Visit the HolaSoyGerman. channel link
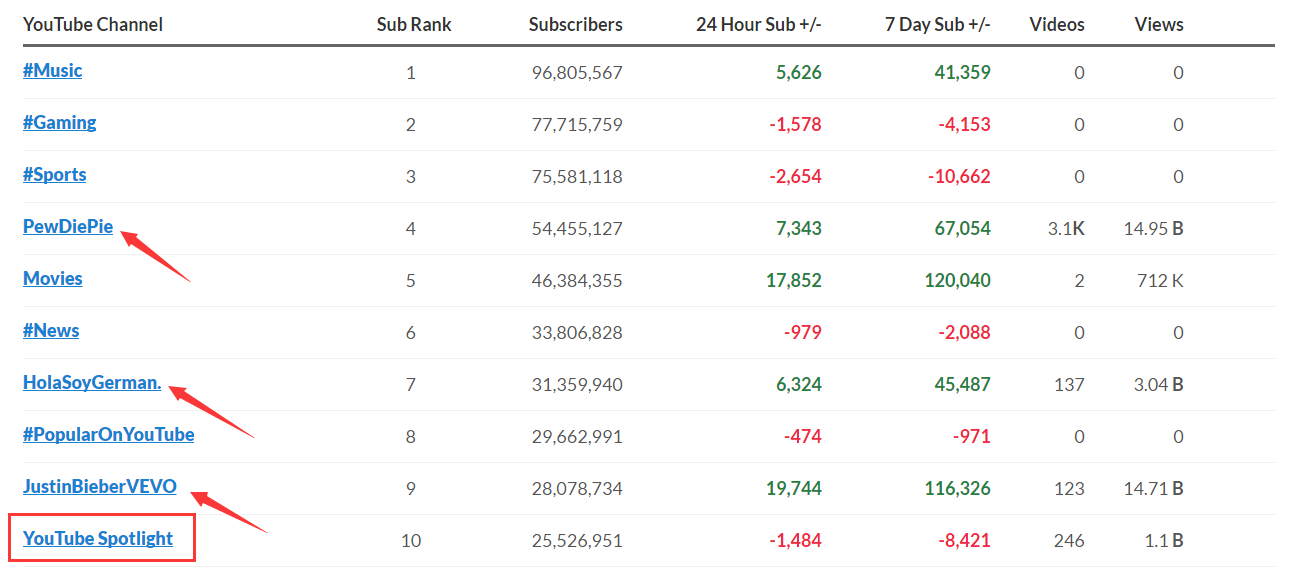The height and width of the screenshot is (570, 1309). 92,383
